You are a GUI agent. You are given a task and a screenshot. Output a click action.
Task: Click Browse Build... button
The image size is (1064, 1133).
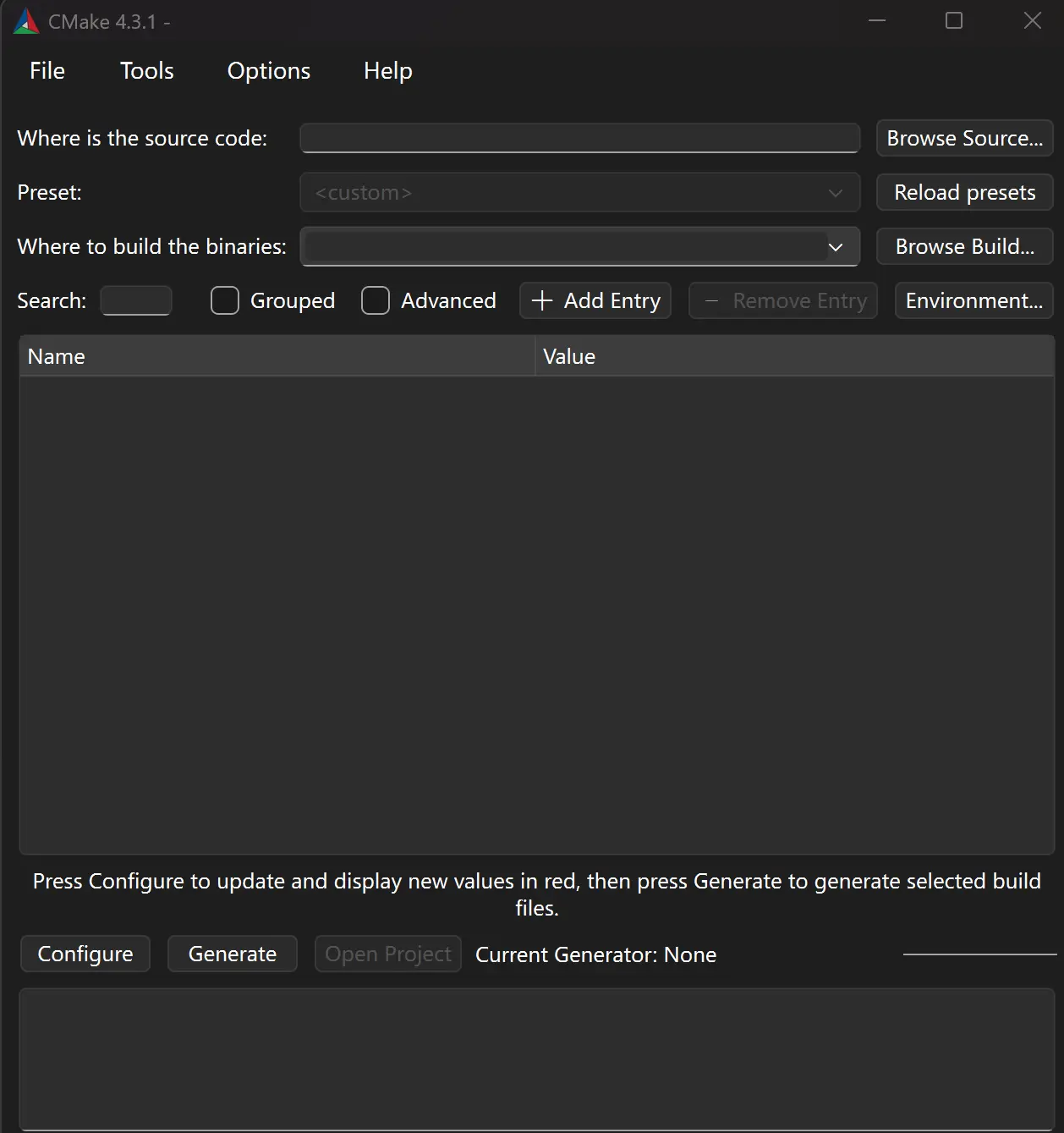click(x=965, y=246)
